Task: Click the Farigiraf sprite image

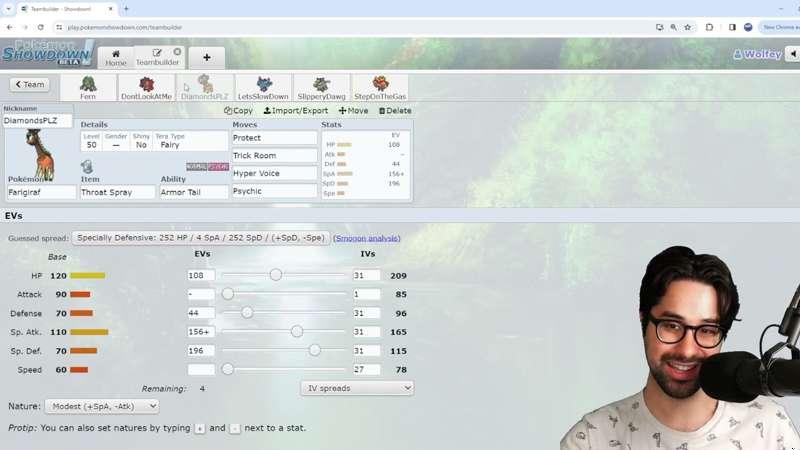Action: (39, 155)
